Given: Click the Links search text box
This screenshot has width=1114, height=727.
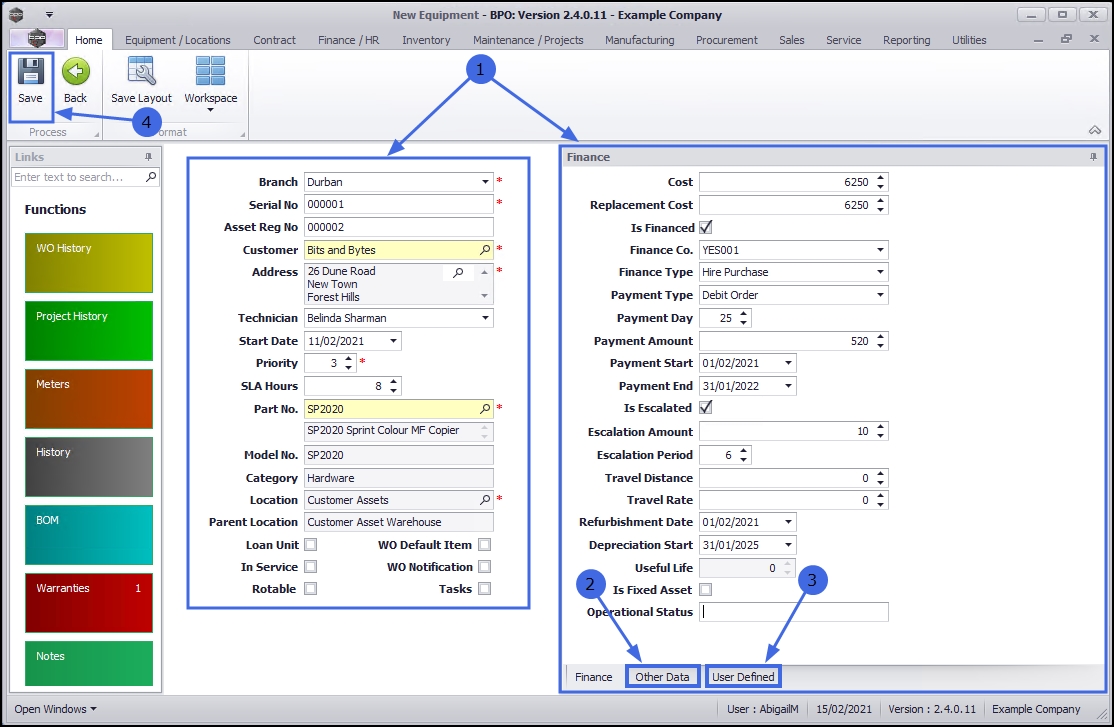Looking at the screenshot, I should pyautogui.click(x=78, y=177).
